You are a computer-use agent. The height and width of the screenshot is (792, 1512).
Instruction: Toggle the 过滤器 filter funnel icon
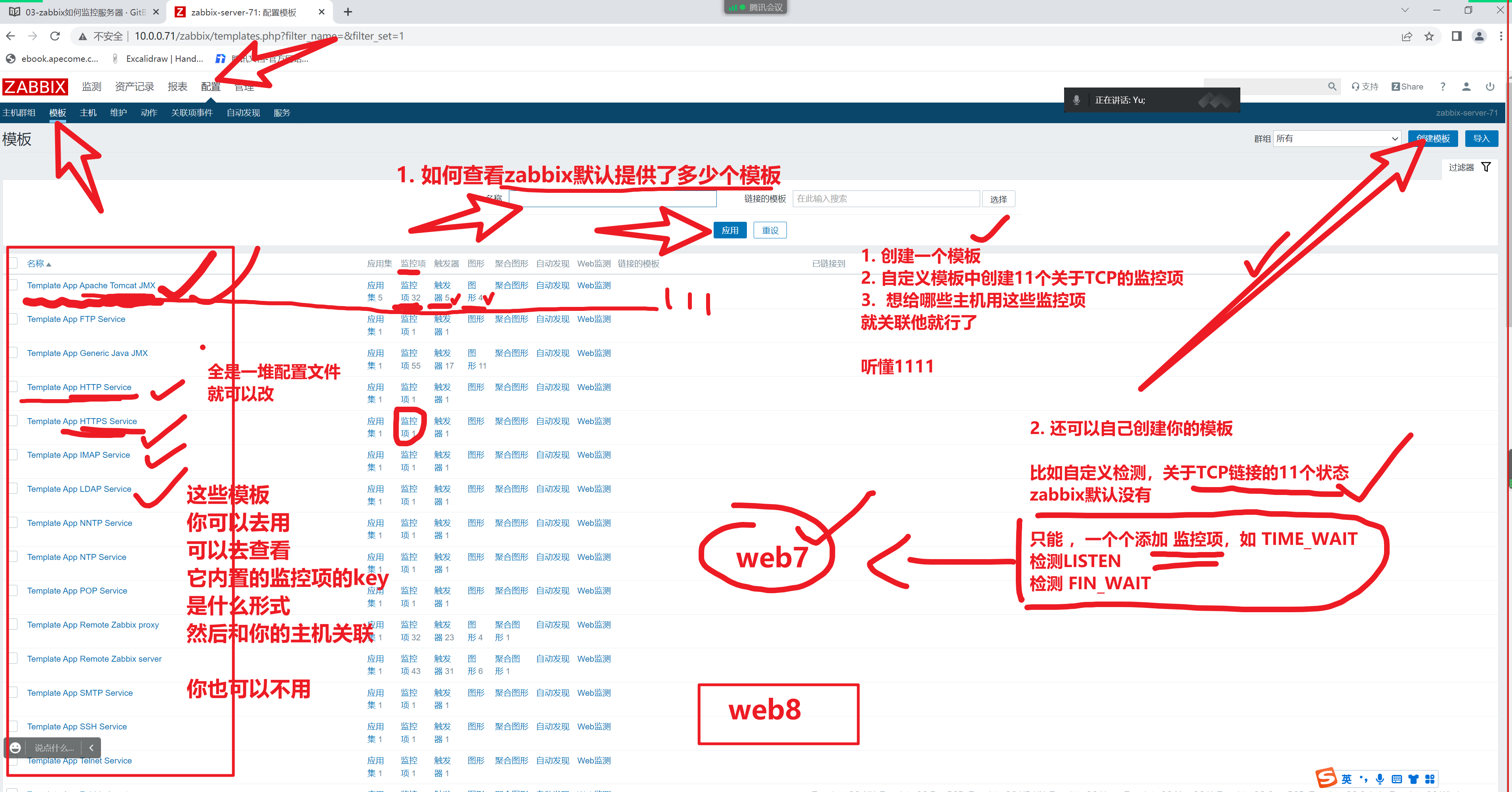pos(1485,168)
